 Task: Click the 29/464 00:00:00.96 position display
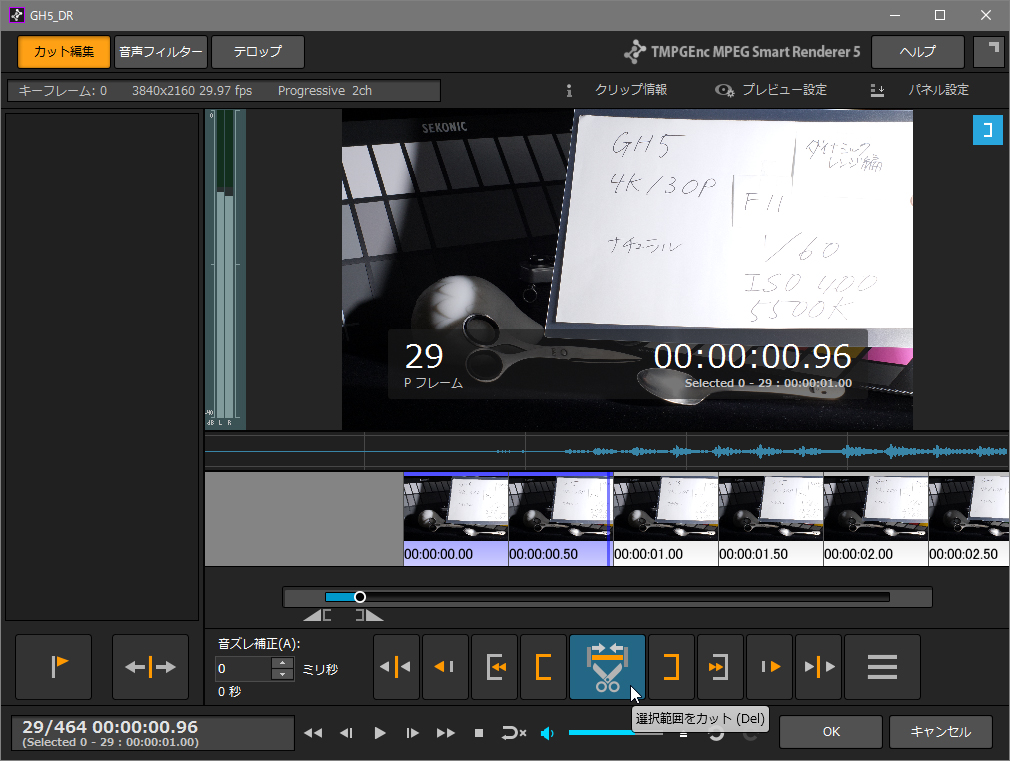pos(153,733)
